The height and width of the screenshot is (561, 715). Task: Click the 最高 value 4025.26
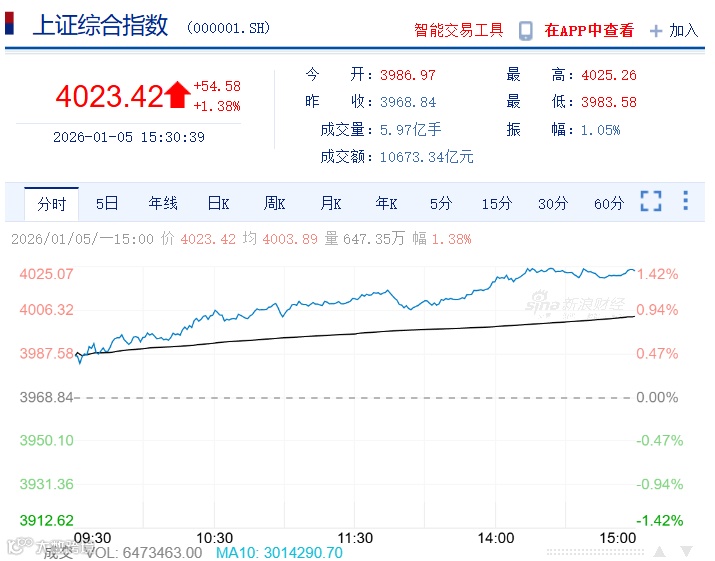tap(609, 75)
